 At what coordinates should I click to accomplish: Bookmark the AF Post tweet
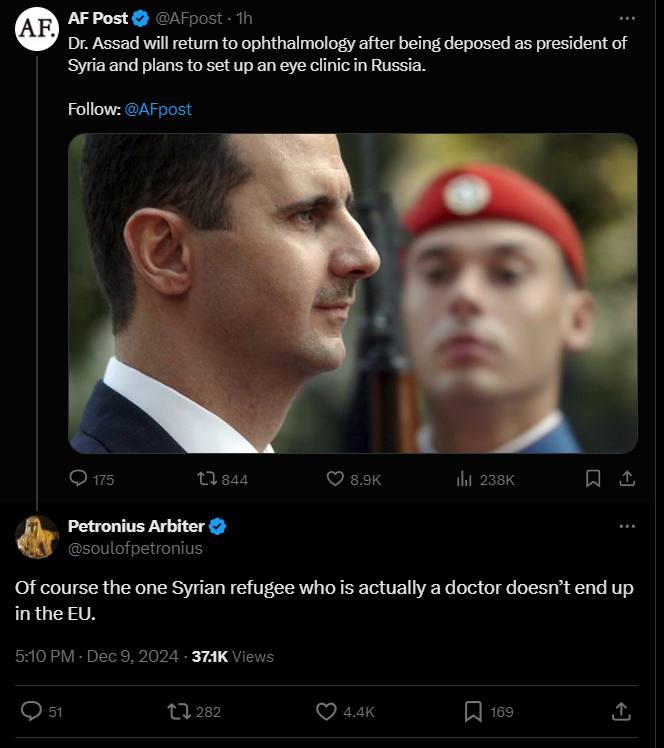pos(593,478)
